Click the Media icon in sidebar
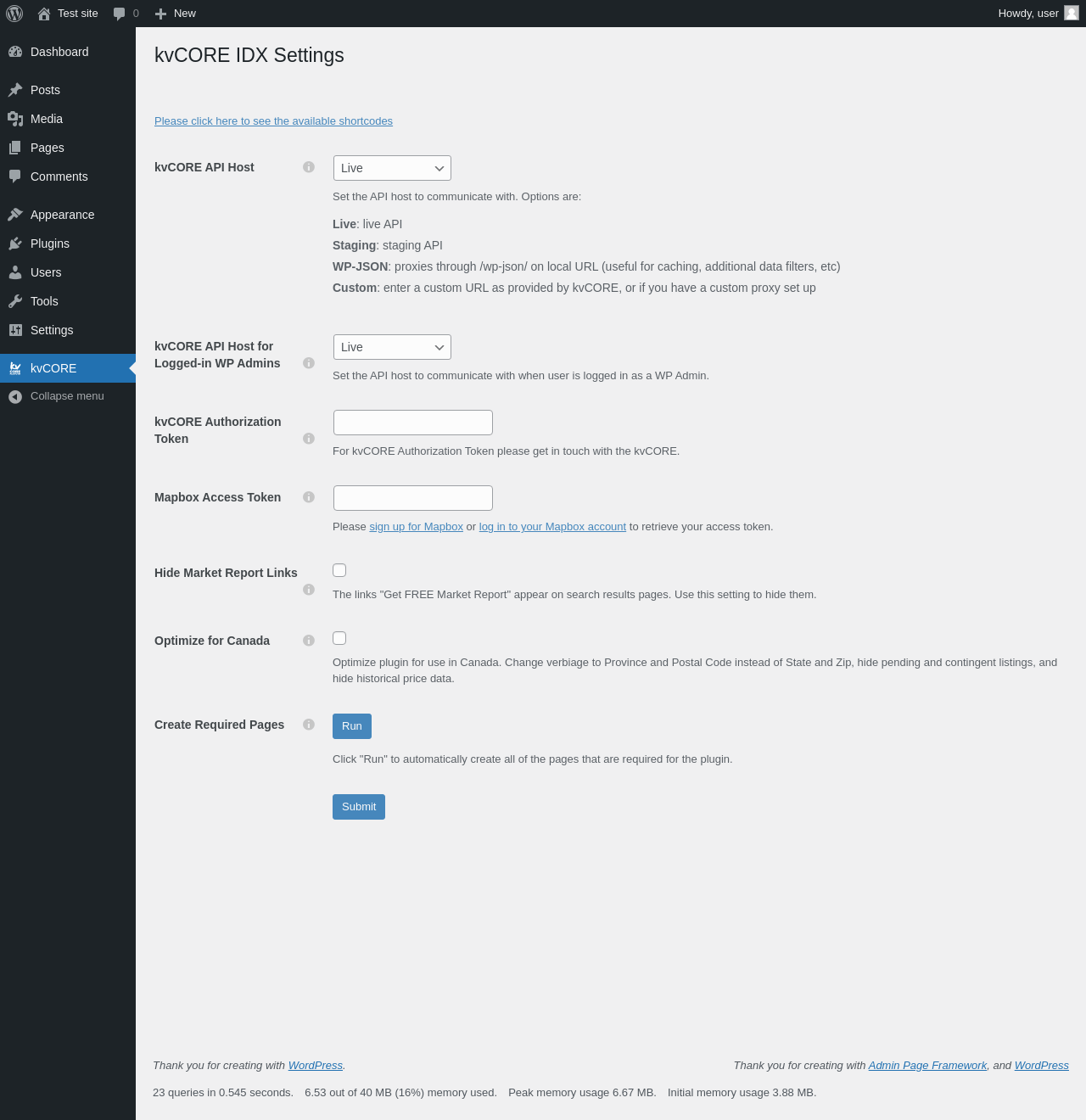 pos(15,119)
